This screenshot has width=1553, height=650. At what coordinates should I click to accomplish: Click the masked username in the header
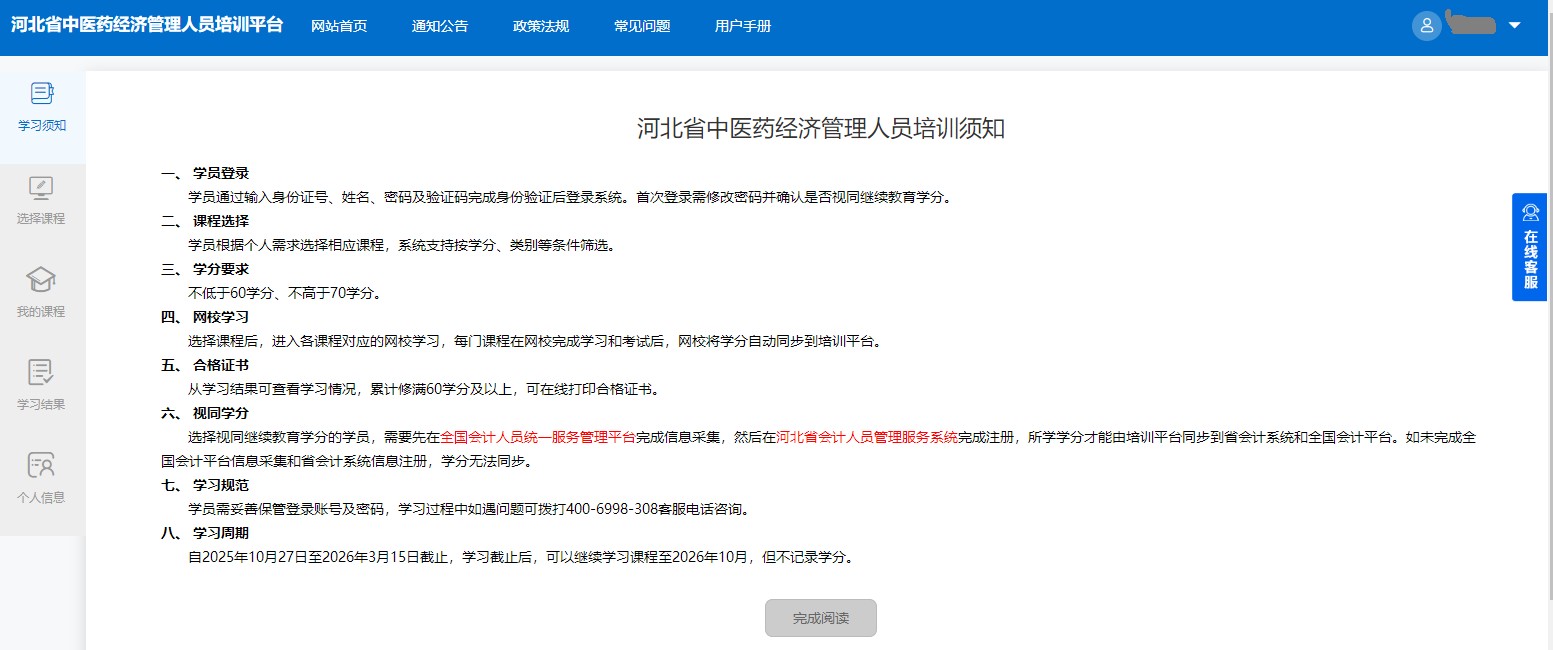[x=1471, y=26]
